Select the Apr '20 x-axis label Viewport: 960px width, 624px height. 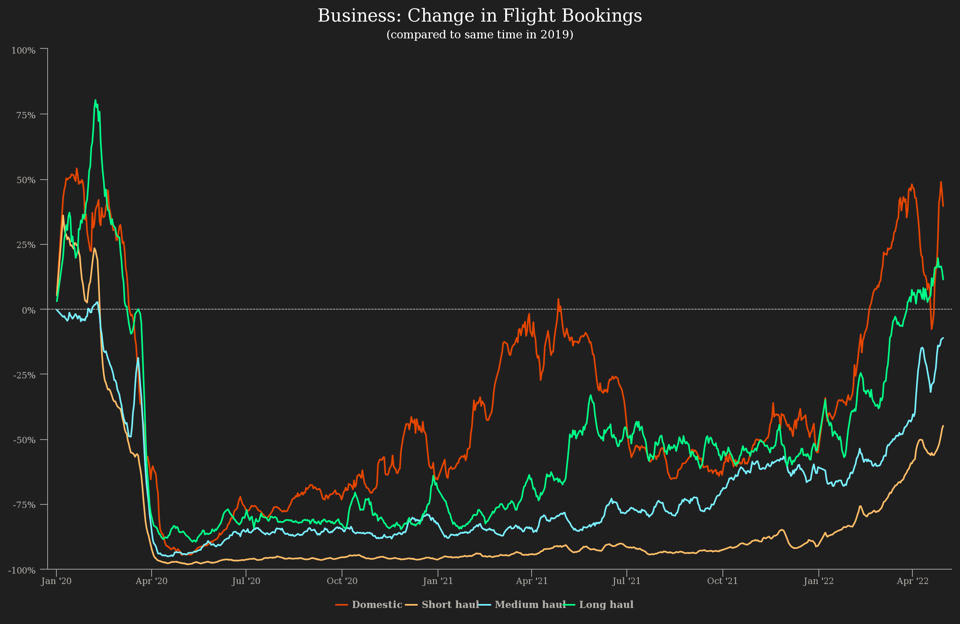point(151,580)
